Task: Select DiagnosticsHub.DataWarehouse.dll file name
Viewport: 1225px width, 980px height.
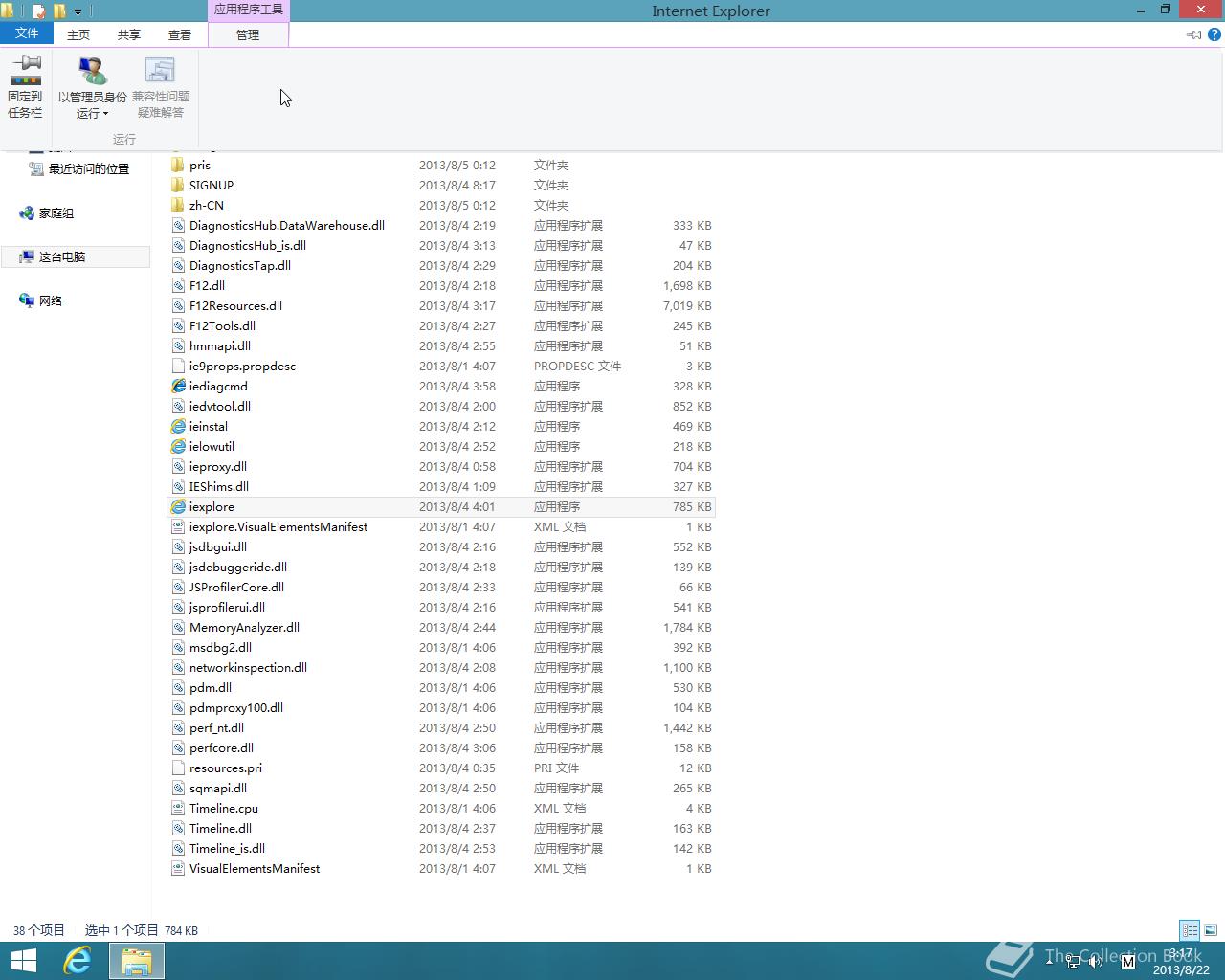Action: pos(287,226)
